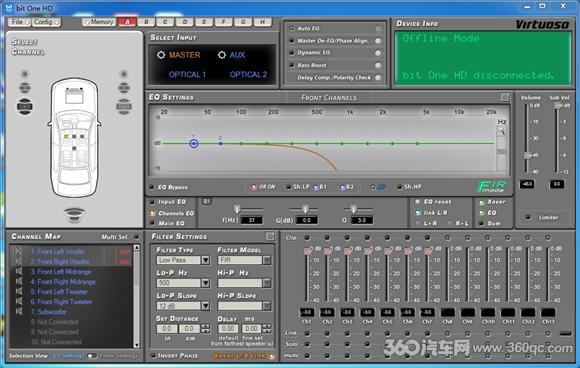The width and height of the screenshot is (580, 368).
Task: Click speaker icon of Front Left Tweeter row
Action: pos(19,291)
